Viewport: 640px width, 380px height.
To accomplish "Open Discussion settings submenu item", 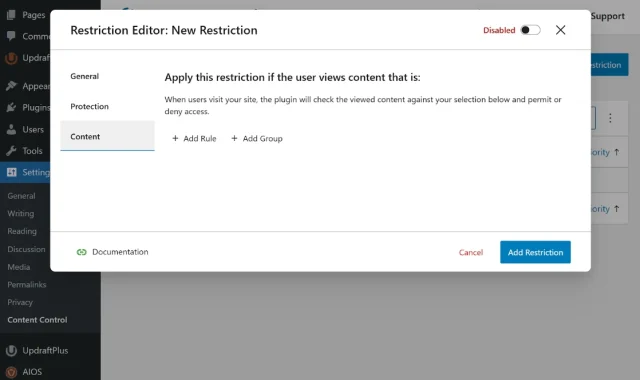I will point(26,249).
